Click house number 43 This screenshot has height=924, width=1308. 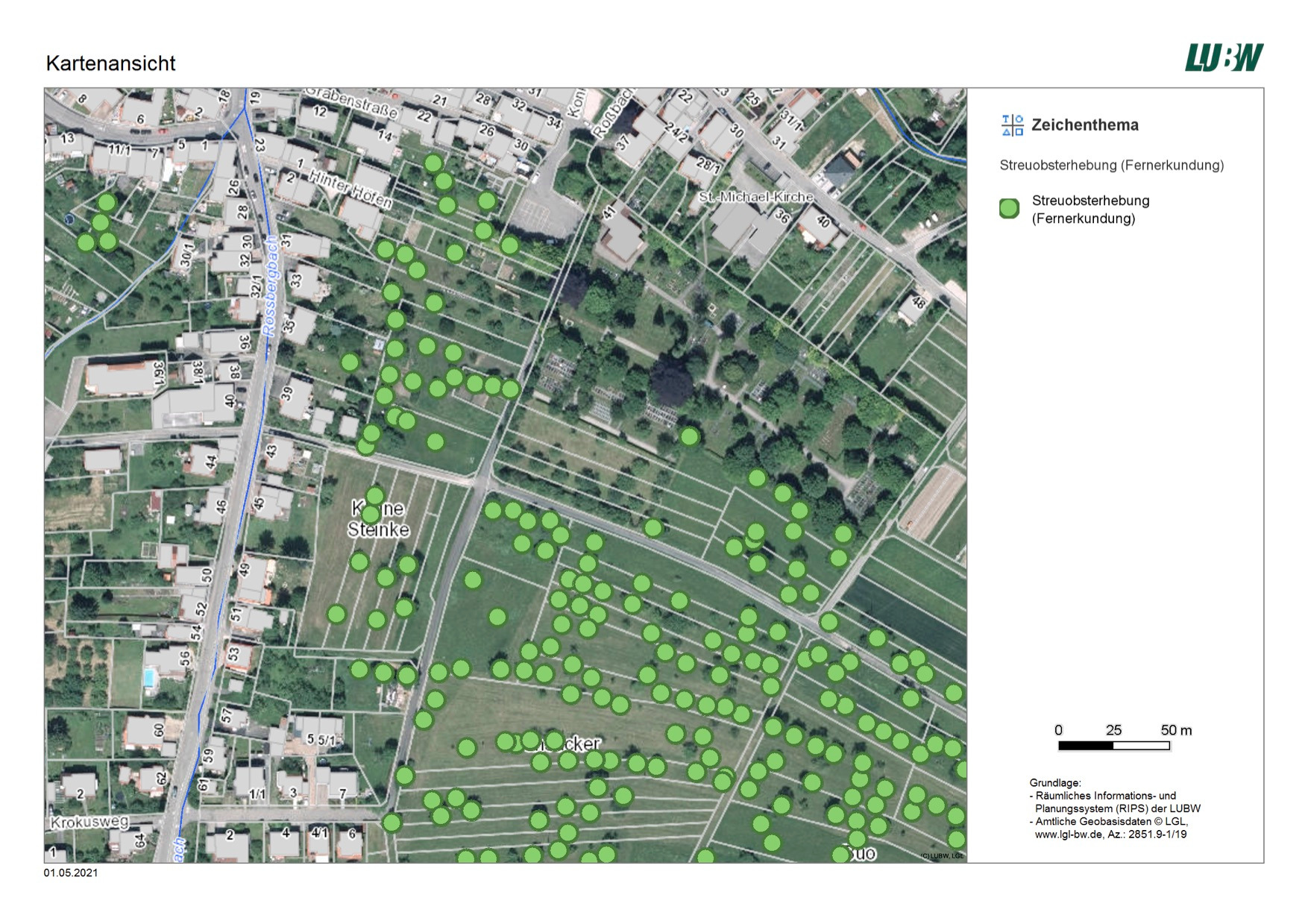271,451
